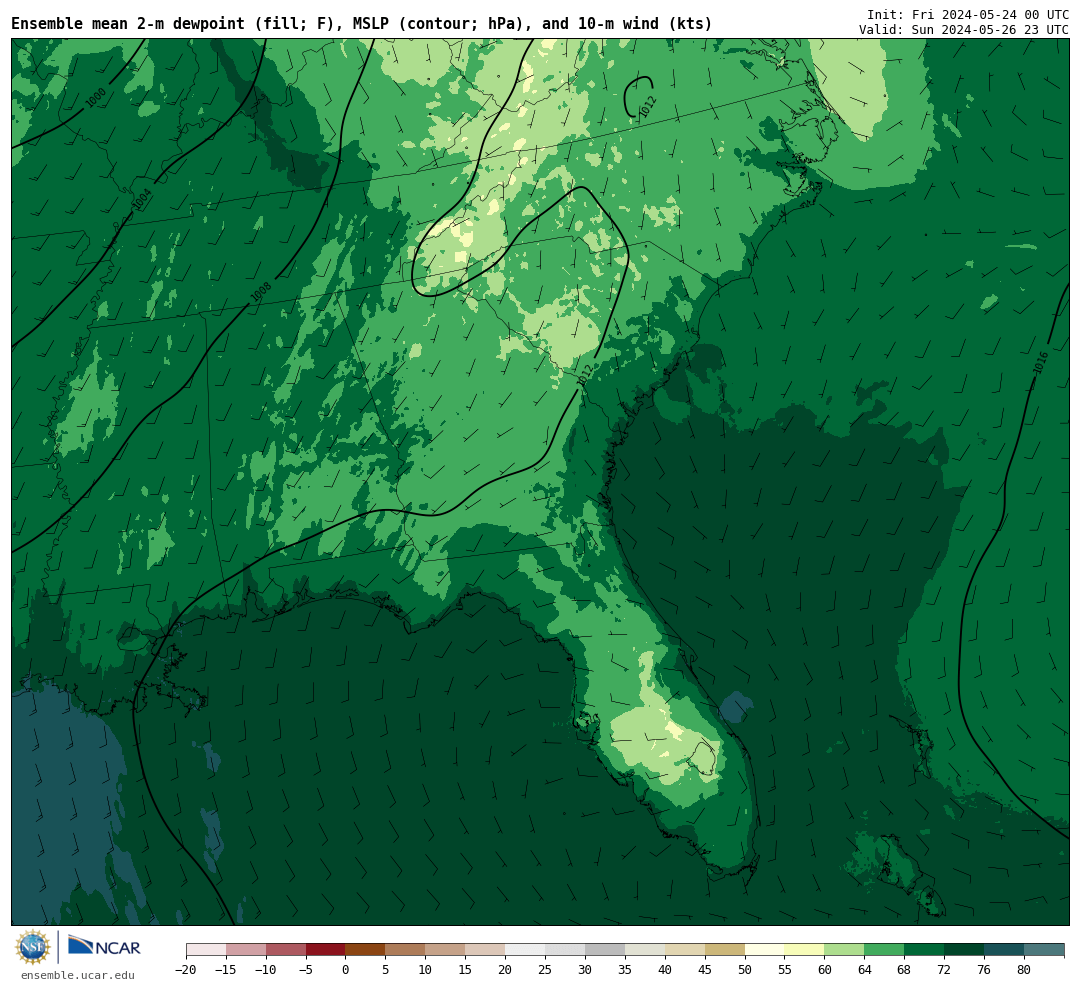Click the light green swatch between 60 and 64
The width and height of the screenshot is (1080, 988).
coord(844,950)
